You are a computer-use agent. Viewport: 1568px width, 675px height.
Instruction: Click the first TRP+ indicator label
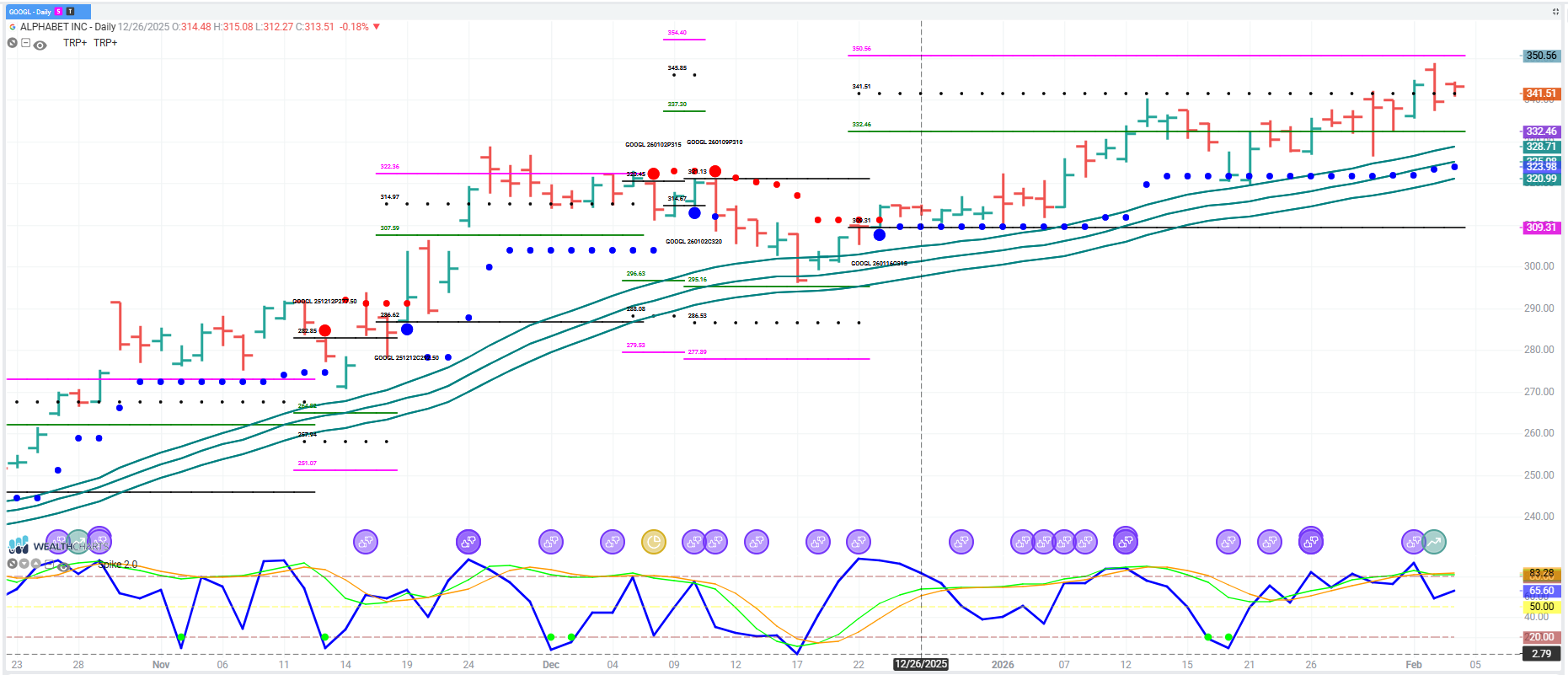[75, 43]
